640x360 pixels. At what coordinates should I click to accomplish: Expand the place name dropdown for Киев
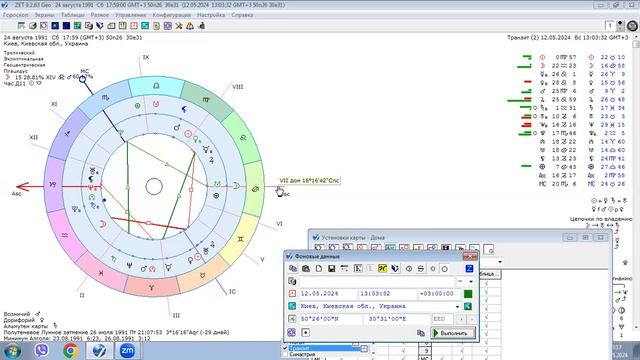[457, 307]
